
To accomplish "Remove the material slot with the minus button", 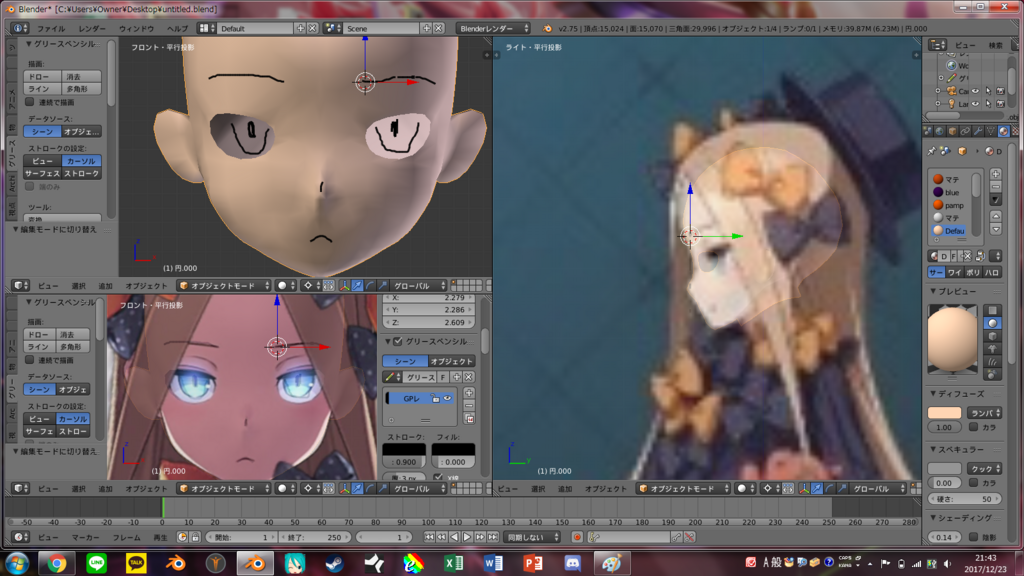I will [x=995, y=187].
